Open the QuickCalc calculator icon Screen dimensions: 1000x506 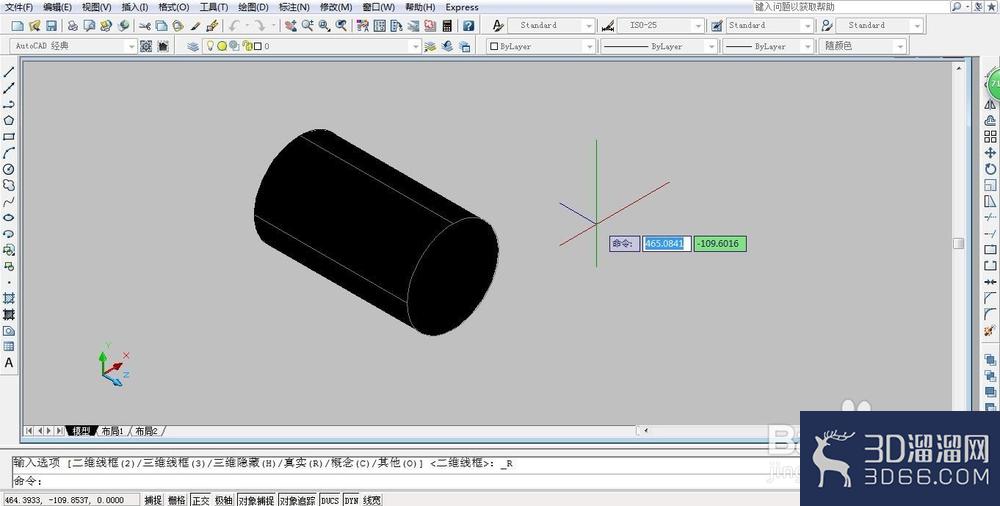click(x=447, y=26)
